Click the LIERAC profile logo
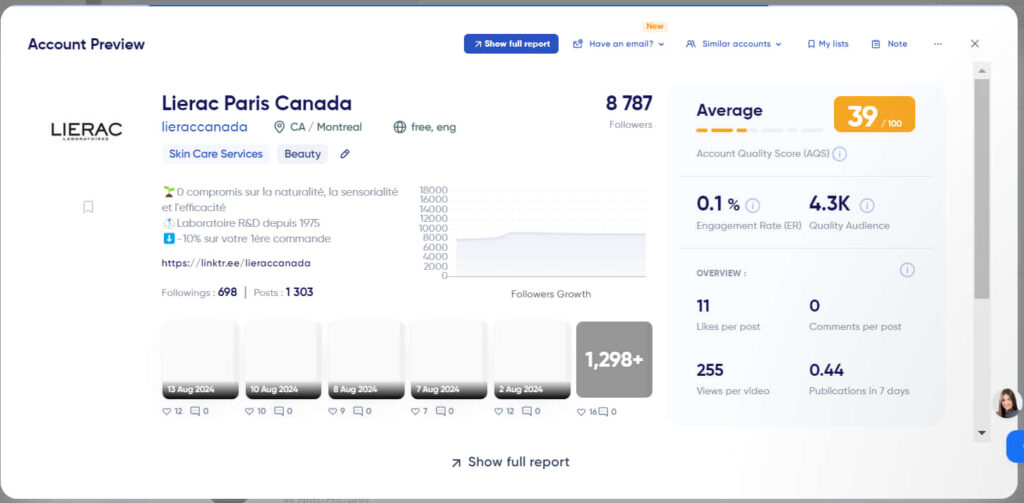 [x=87, y=131]
